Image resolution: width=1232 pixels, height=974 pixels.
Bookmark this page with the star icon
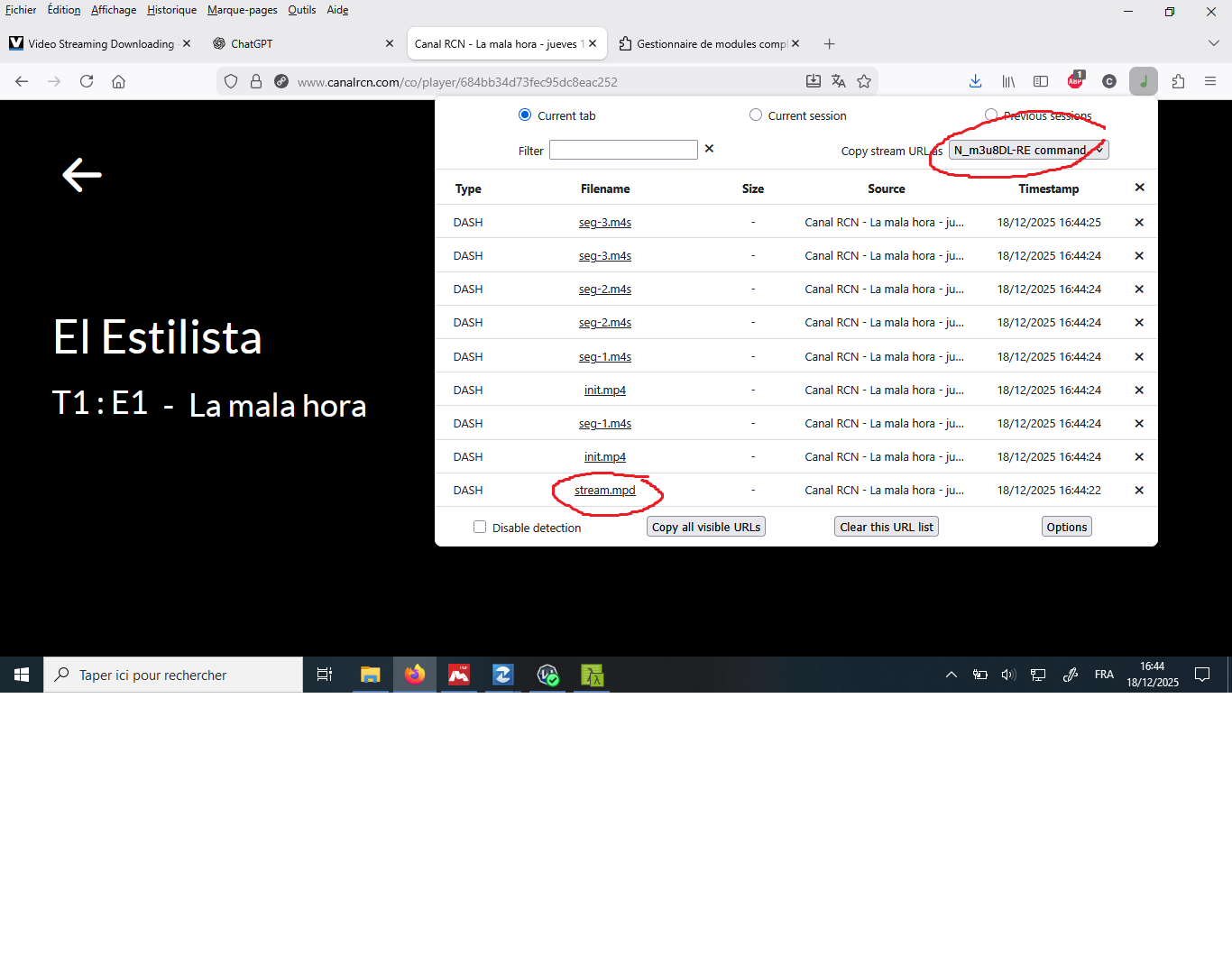click(864, 81)
